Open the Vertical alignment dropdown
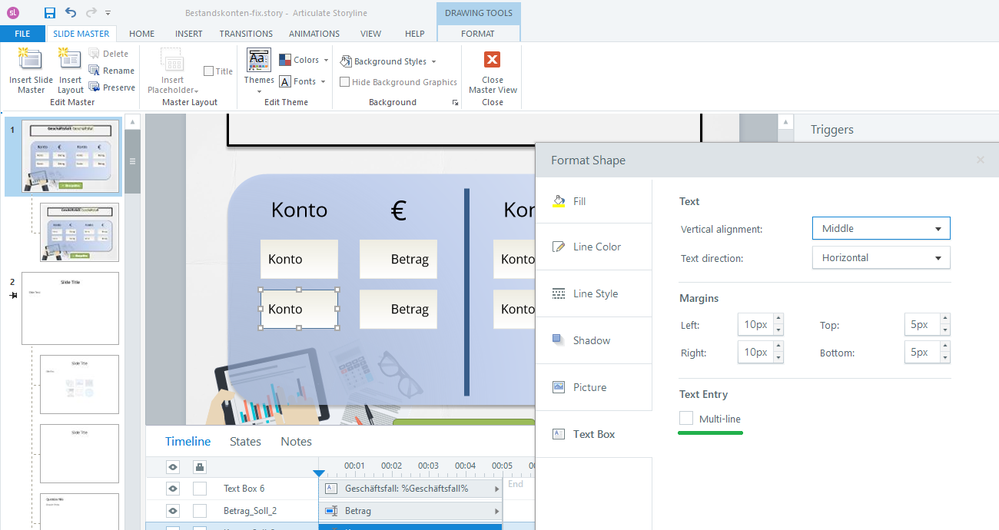 pos(881,228)
